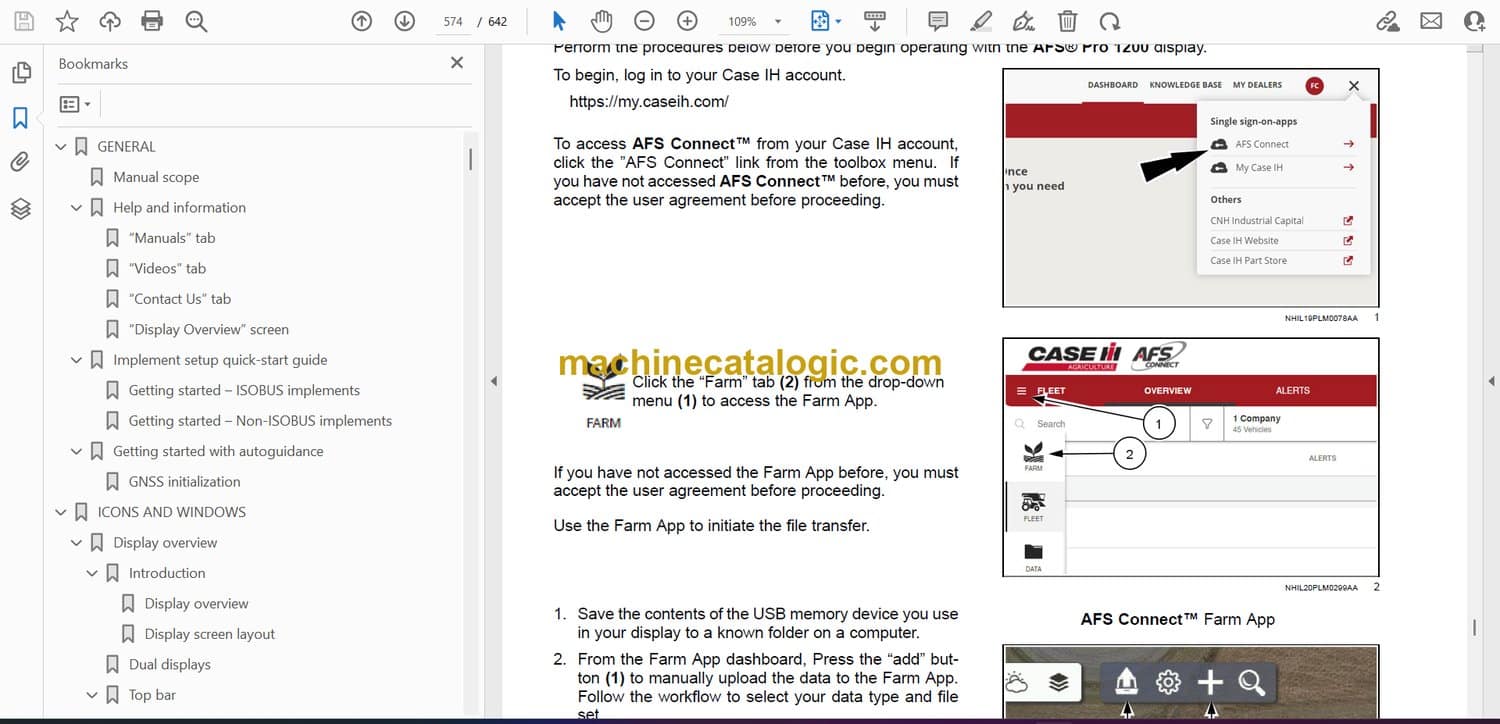Viewport: 1500px width, 724px height.
Task: Go to Getting started – Non-ISOBUS implements
Action: click(260, 421)
